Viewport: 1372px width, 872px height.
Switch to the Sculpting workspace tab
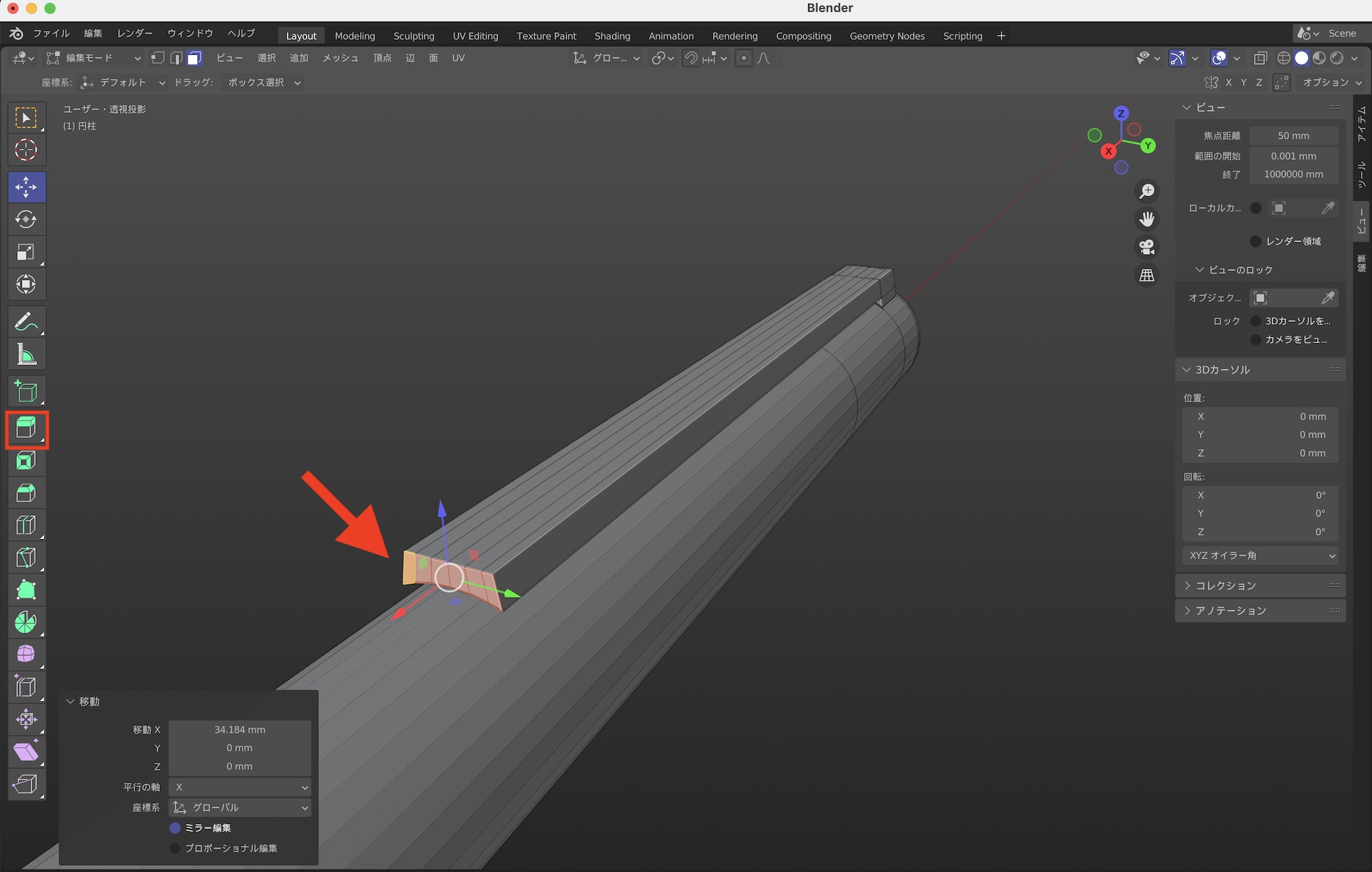click(x=414, y=36)
